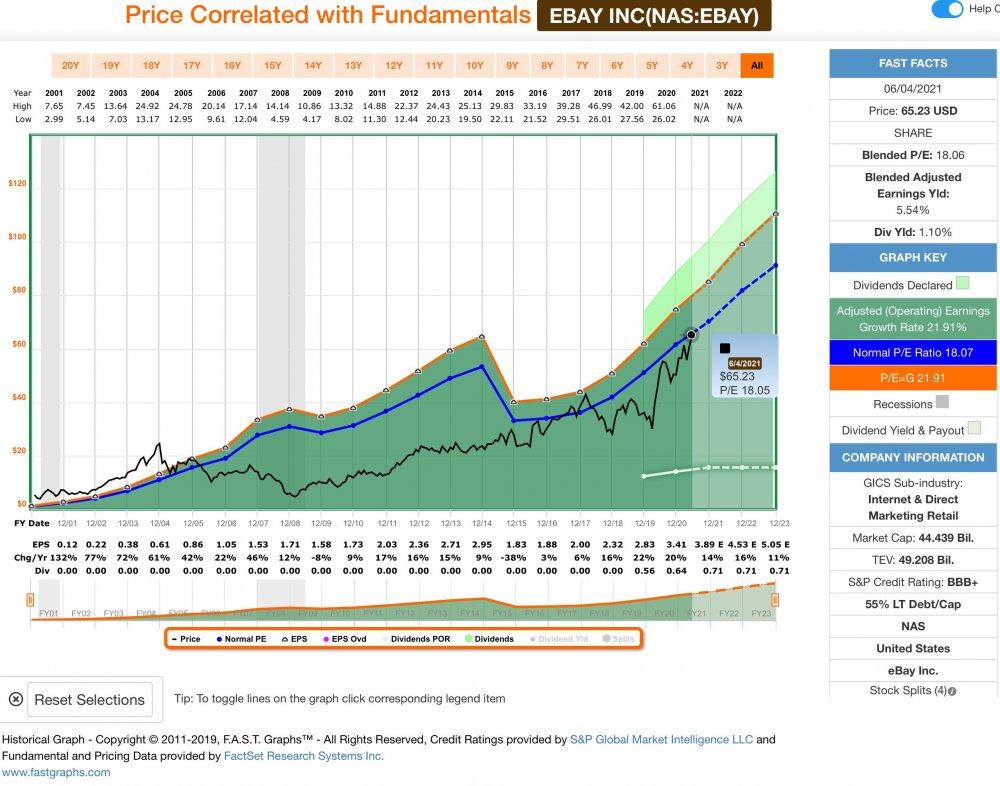This screenshot has width=1000, height=786.
Task: Select the 10Y time range tab
Action: (474, 65)
